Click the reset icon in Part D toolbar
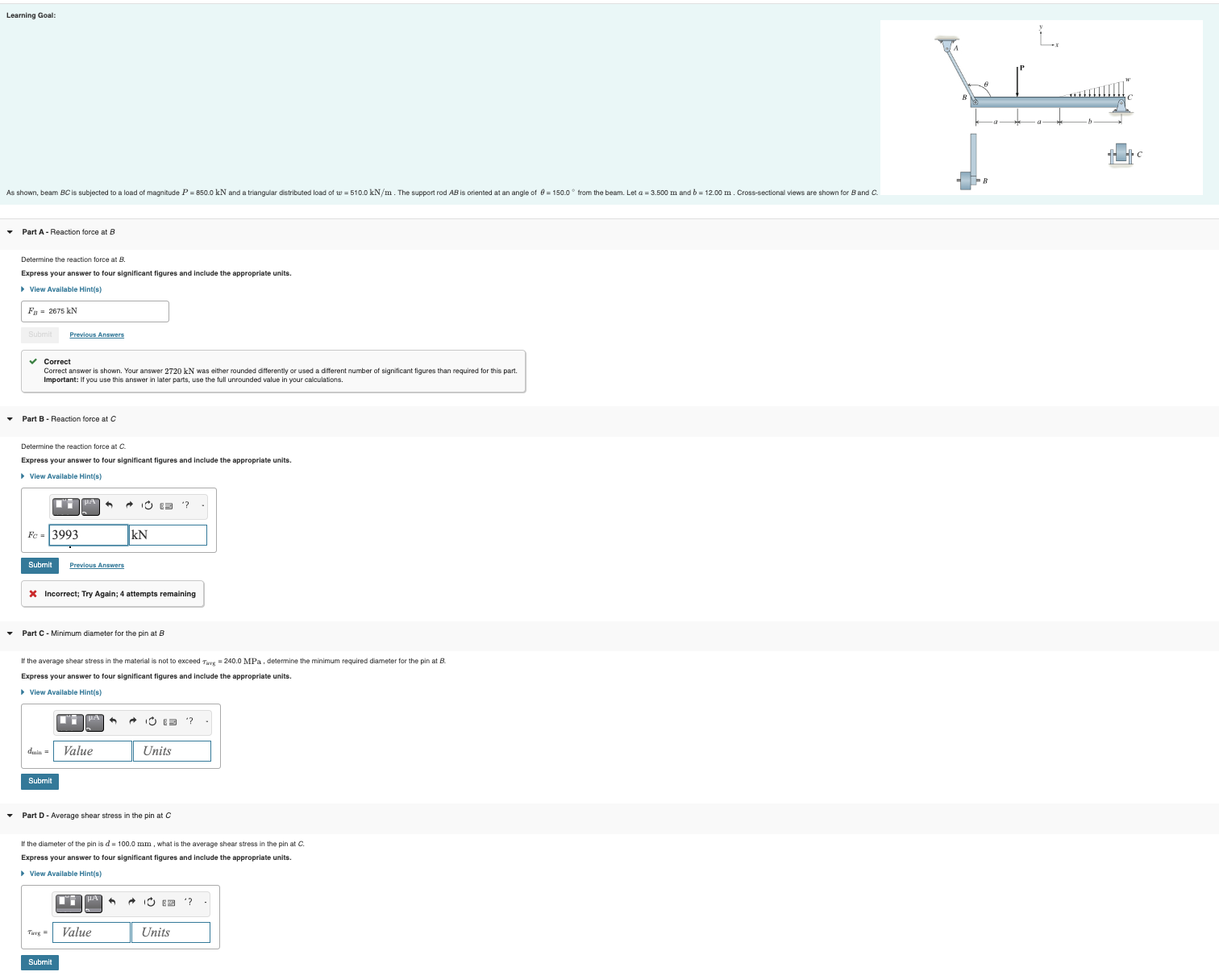Image resolution: width=1219 pixels, height=980 pixels. point(150,903)
